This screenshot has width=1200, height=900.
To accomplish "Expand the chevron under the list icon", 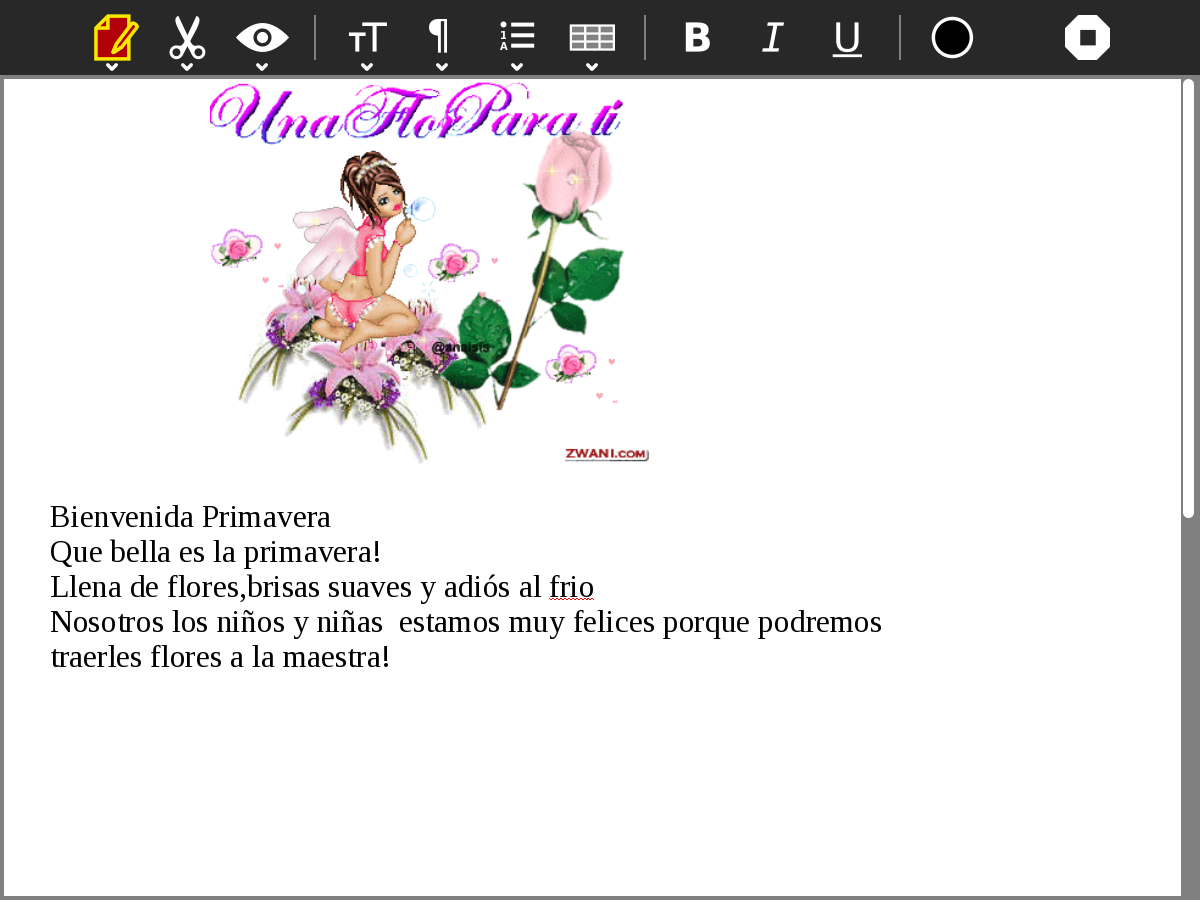I will click(517, 67).
